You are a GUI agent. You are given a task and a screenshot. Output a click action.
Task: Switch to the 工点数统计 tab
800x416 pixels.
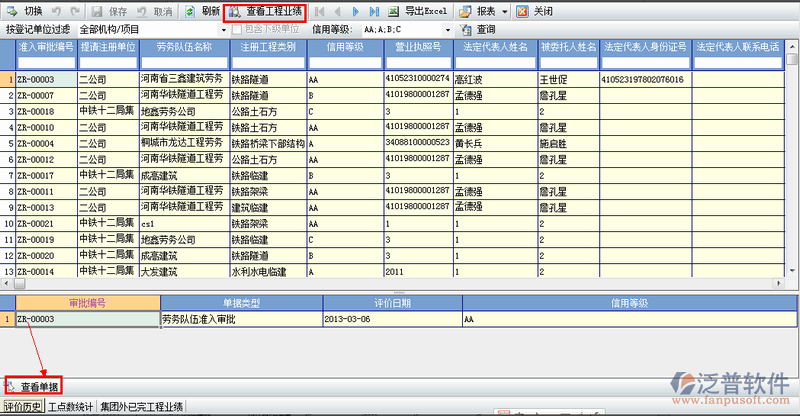[71, 407]
